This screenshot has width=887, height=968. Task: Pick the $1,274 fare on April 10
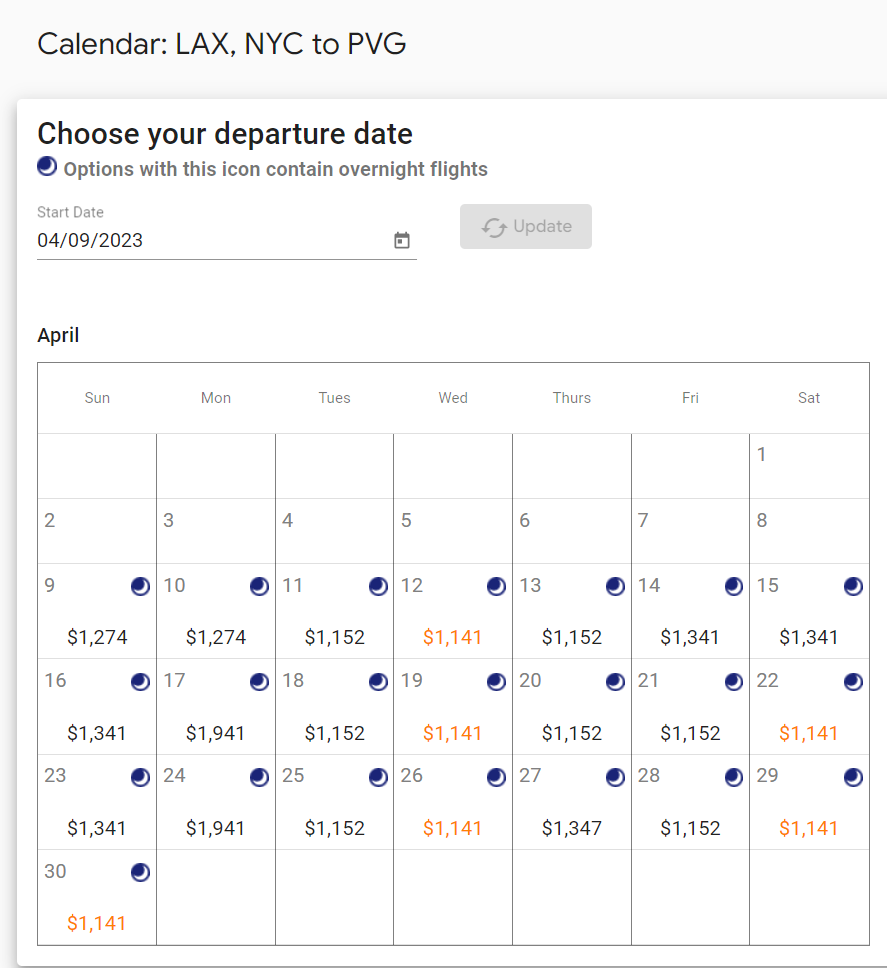(x=216, y=637)
